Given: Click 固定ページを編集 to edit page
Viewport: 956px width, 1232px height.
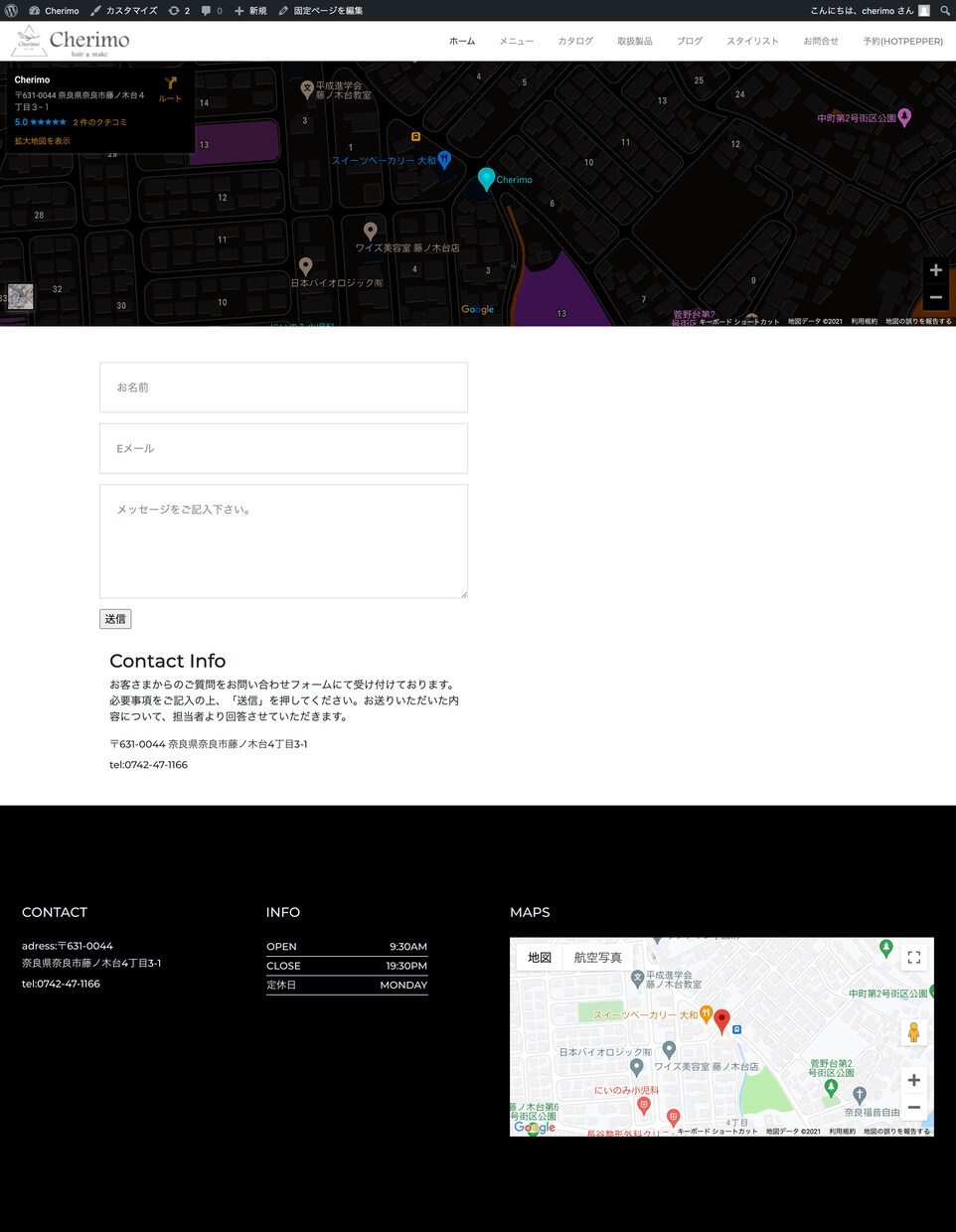Looking at the screenshot, I should tap(320, 10).
